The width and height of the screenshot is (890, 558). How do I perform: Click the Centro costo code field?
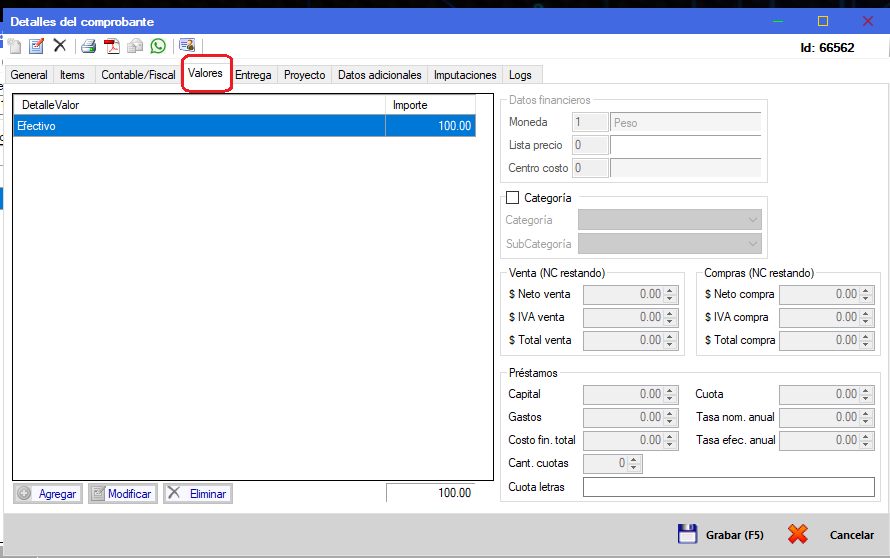[590, 167]
